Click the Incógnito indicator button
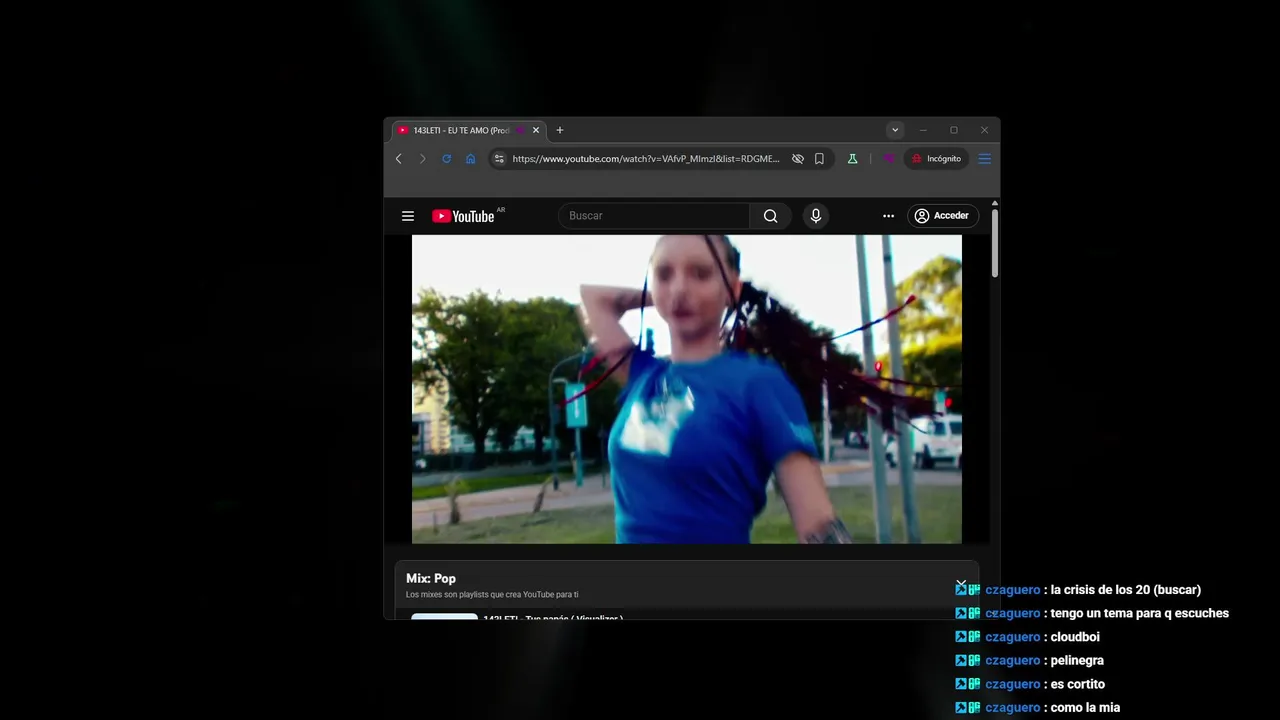Image resolution: width=1280 pixels, height=720 pixels. tap(936, 159)
